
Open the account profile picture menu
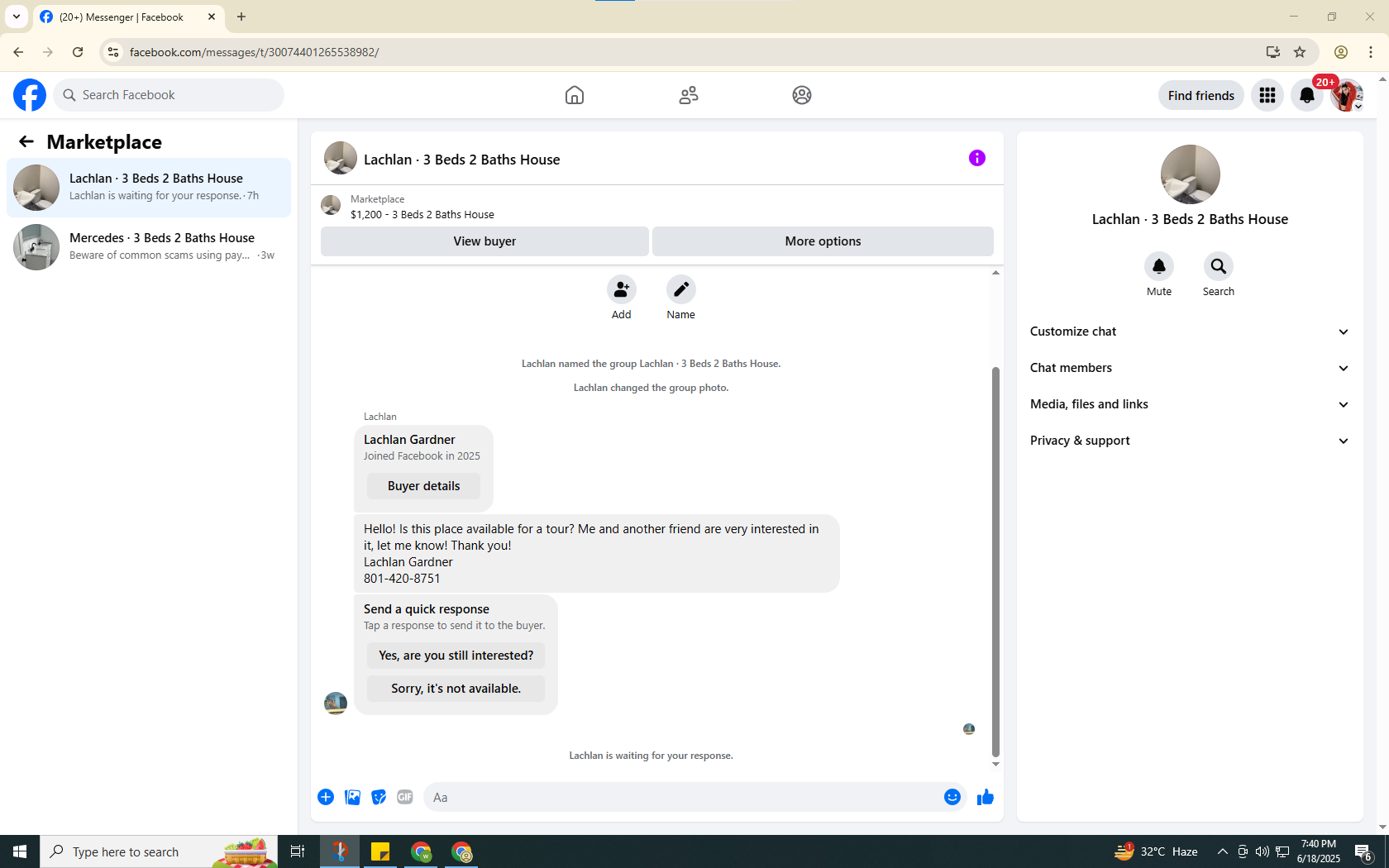click(1347, 95)
